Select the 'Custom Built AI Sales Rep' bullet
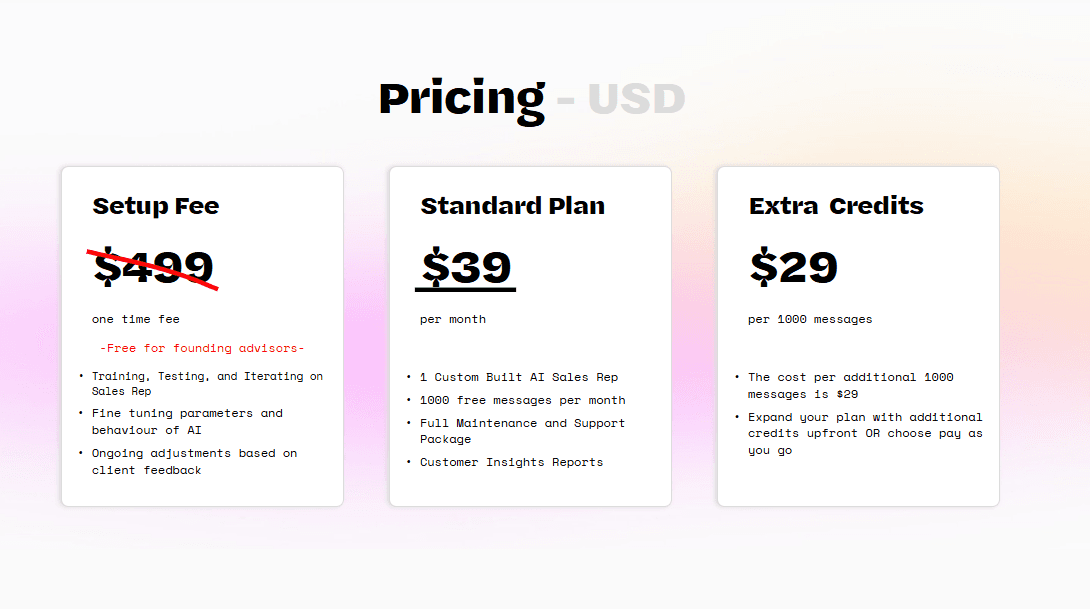 (519, 377)
